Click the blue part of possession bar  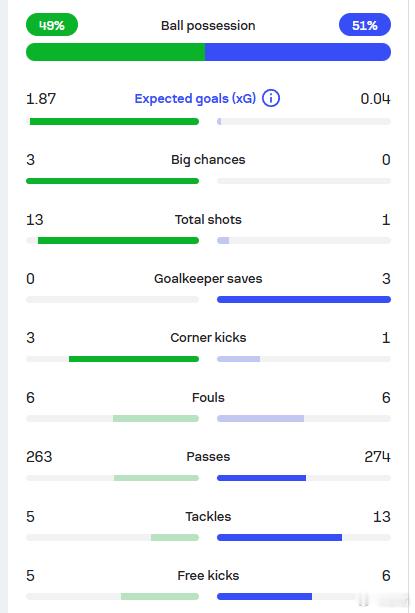pos(298,52)
